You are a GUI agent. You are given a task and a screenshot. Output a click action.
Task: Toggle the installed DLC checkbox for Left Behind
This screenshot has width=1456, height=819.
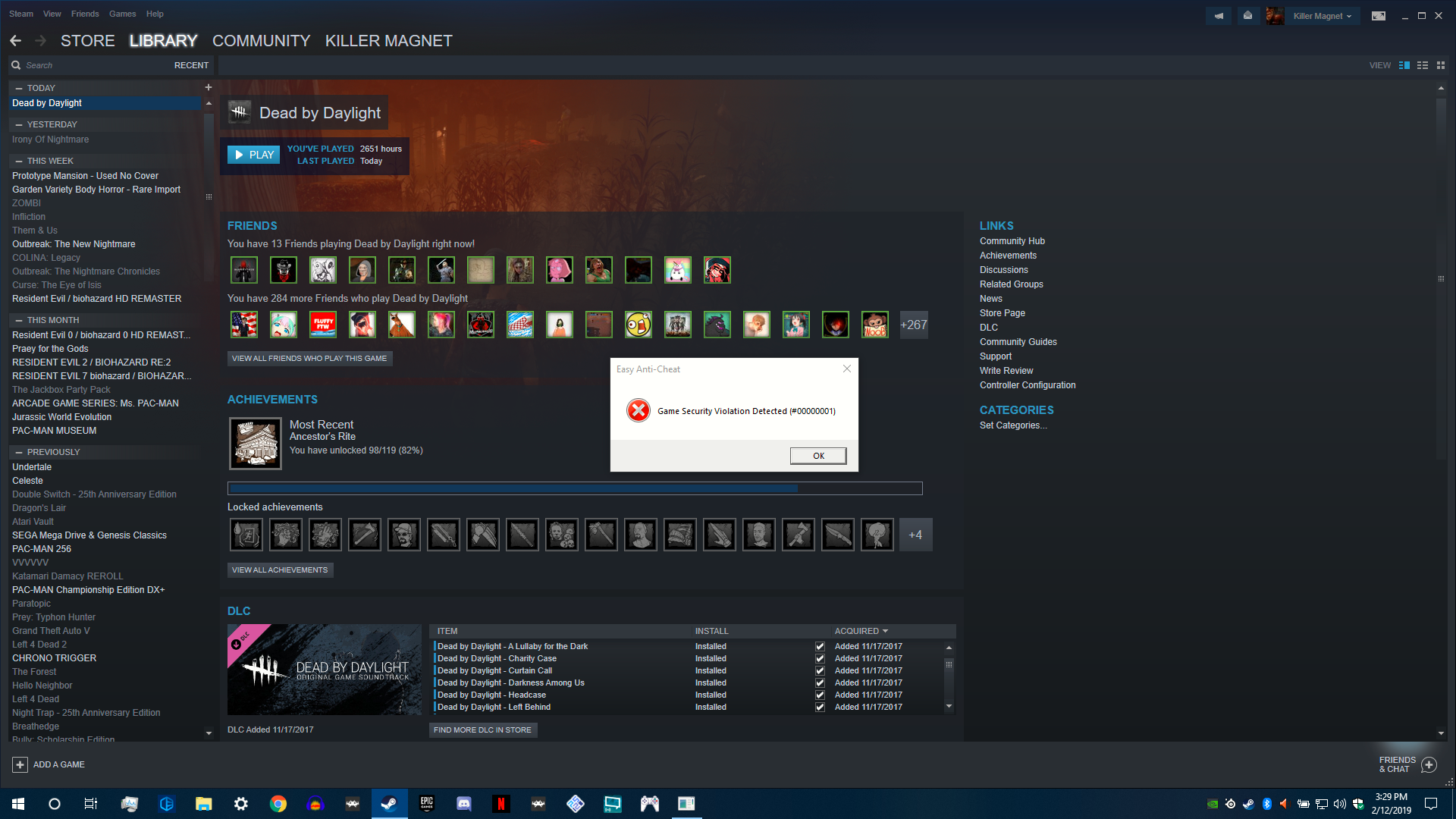(x=820, y=706)
